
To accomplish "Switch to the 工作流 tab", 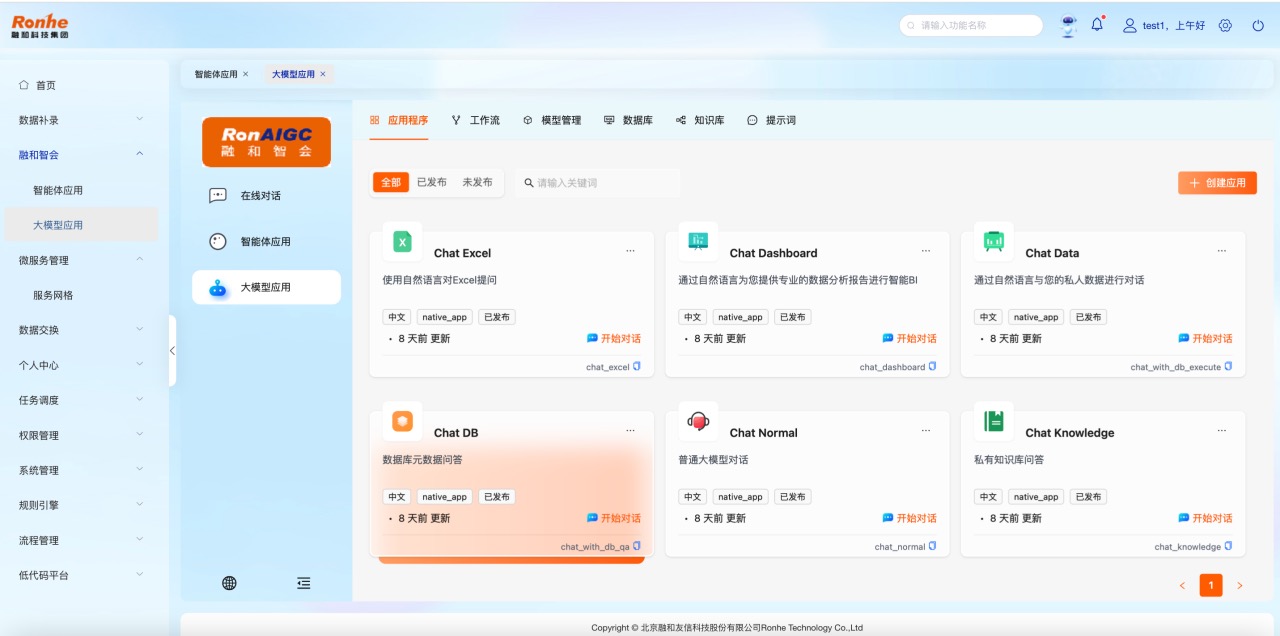I will [x=482, y=120].
